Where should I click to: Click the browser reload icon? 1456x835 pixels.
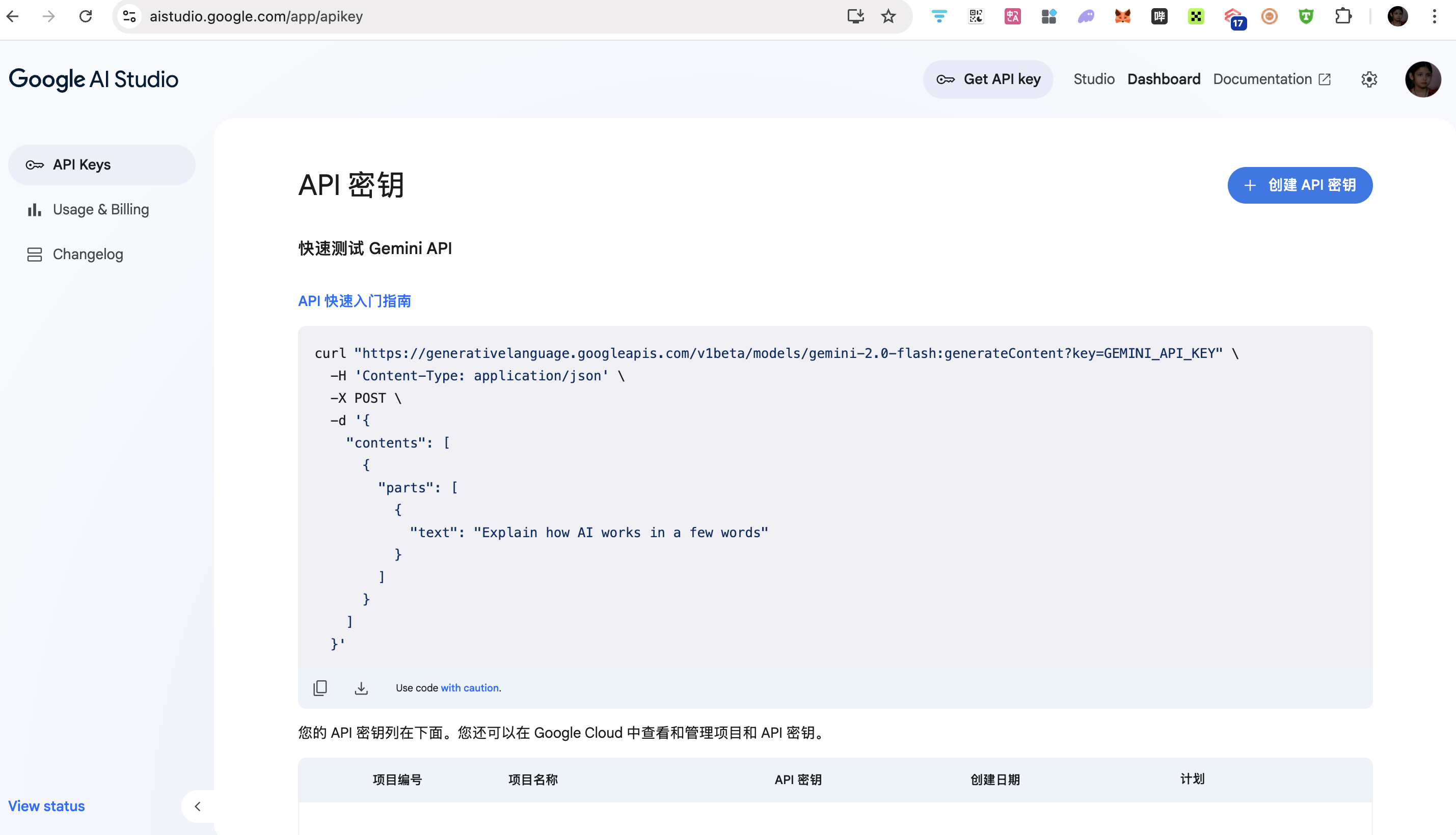(86, 16)
